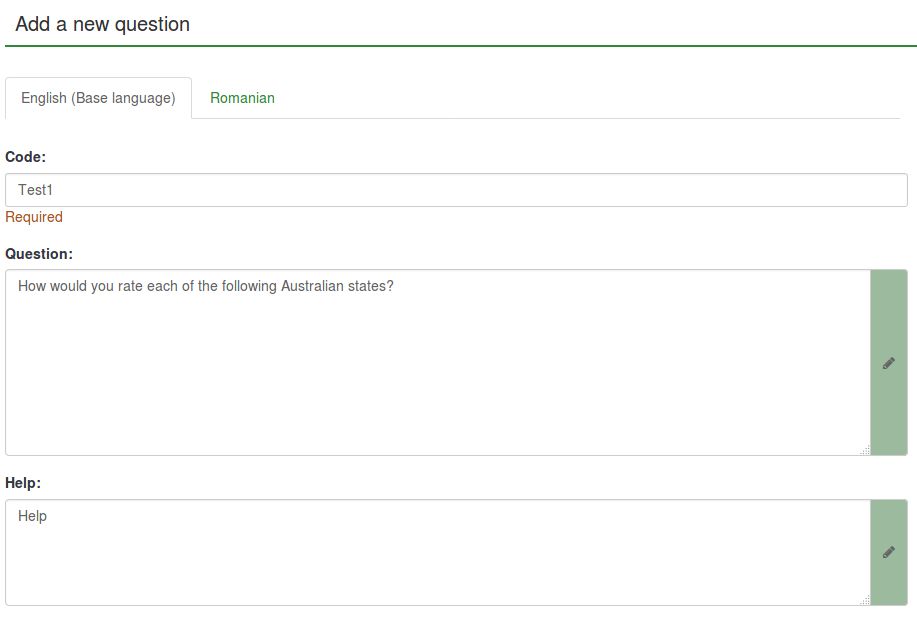Switch to the Romanian language tab
Viewport: 917px width, 626px height.
coord(242,98)
